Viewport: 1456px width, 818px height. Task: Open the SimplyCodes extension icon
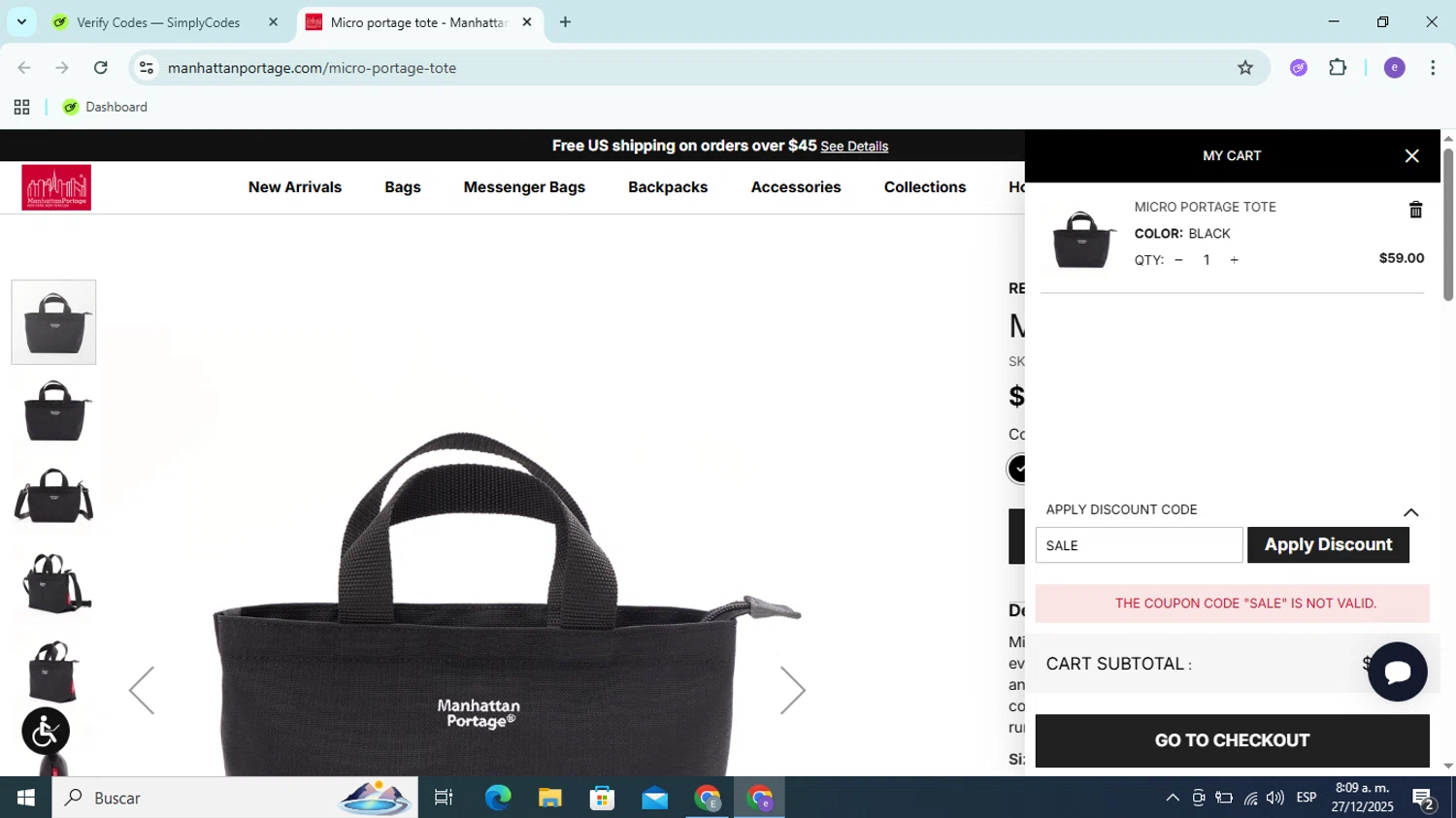pos(1299,68)
